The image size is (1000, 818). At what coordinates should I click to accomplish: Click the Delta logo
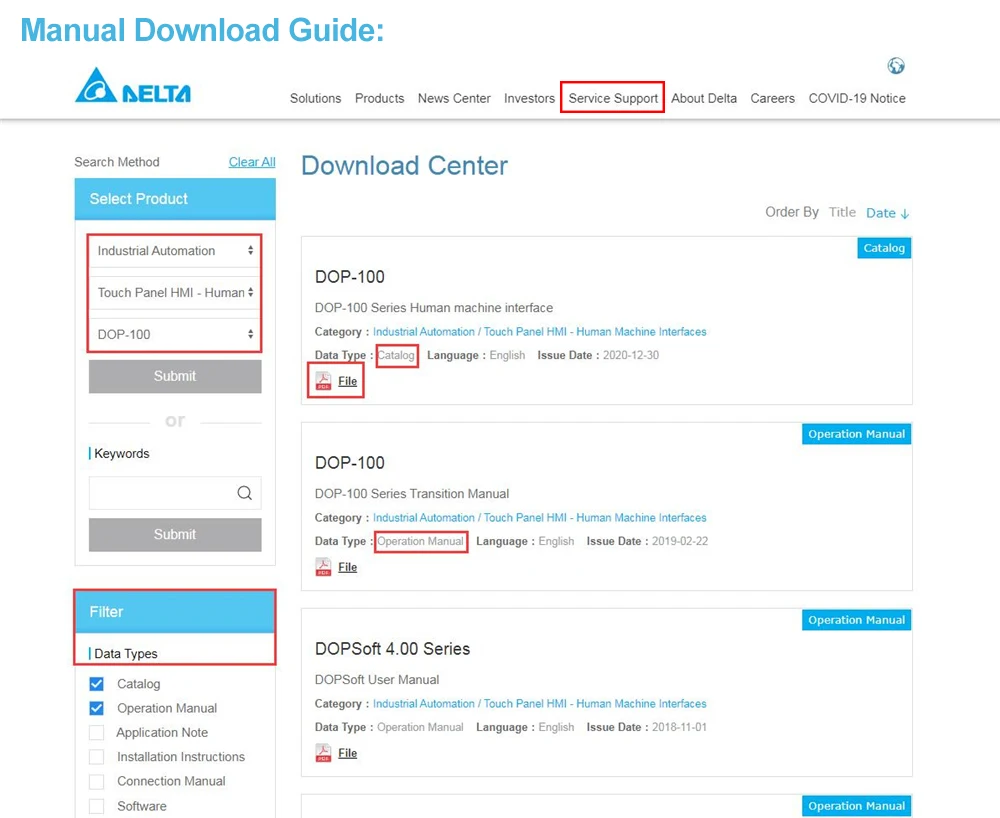coord(133,85)
